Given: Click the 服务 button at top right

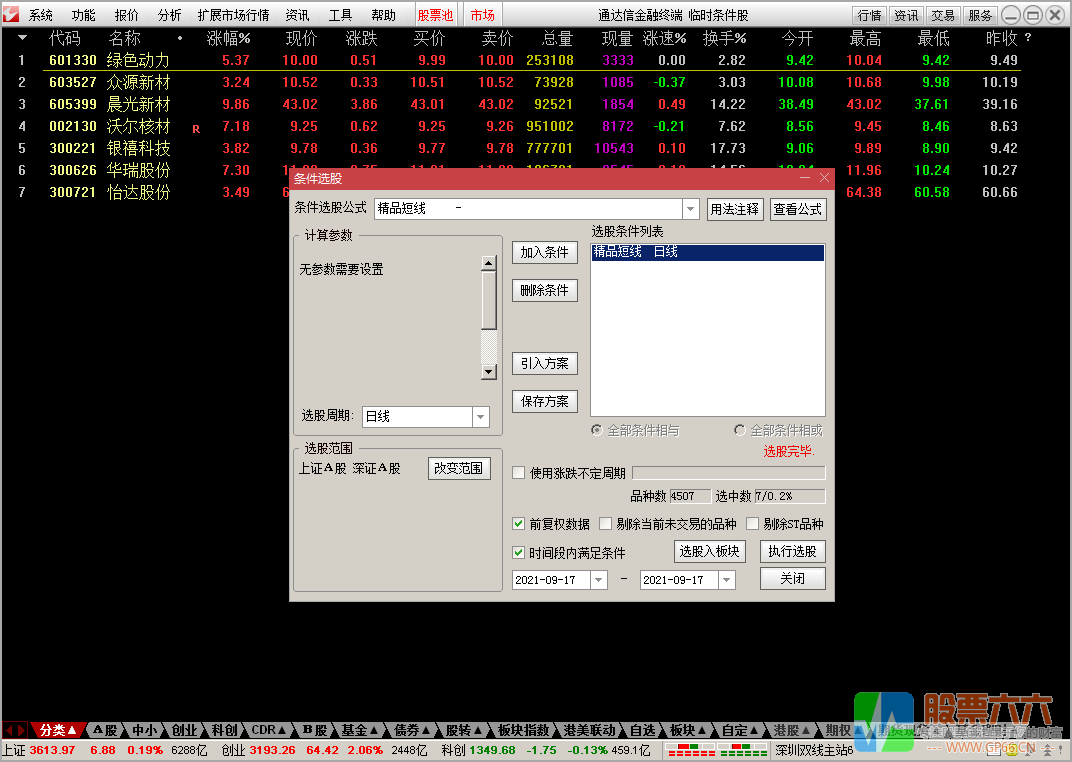Looking at the screenshot, I should pyautogui.click(x=980, y=15).
